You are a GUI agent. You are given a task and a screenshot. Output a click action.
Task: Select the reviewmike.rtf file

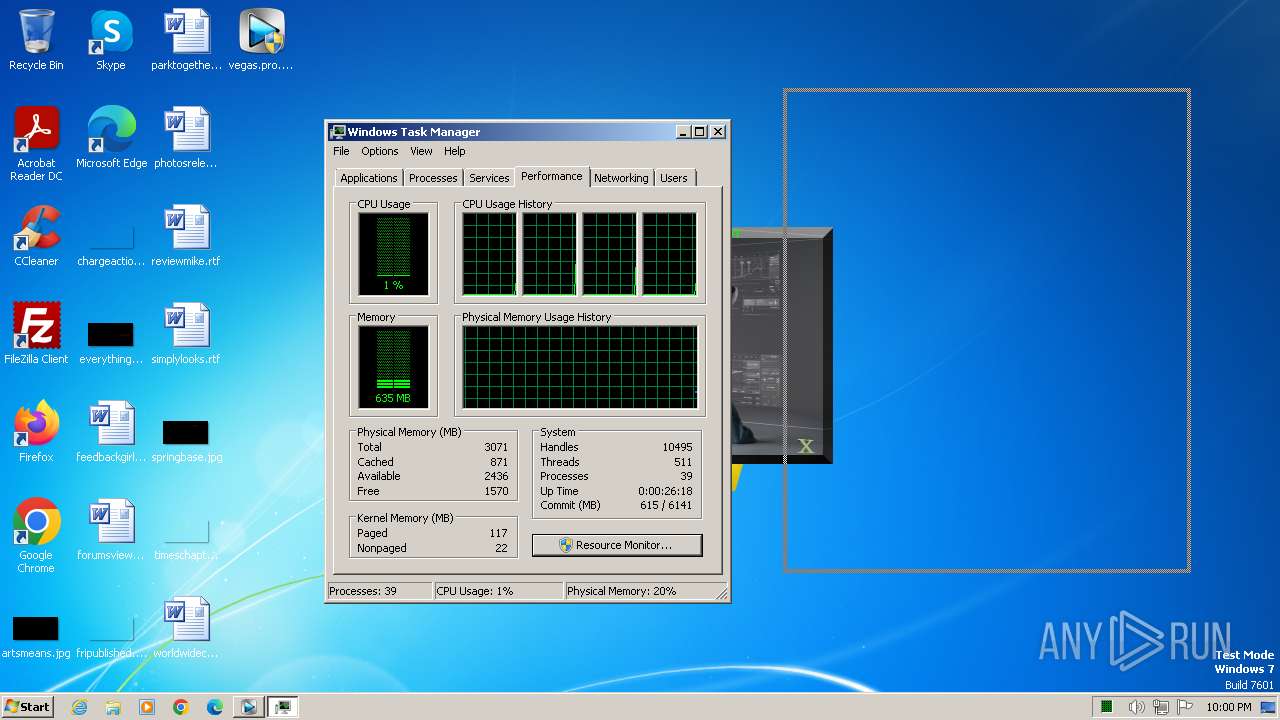[186, 236]
